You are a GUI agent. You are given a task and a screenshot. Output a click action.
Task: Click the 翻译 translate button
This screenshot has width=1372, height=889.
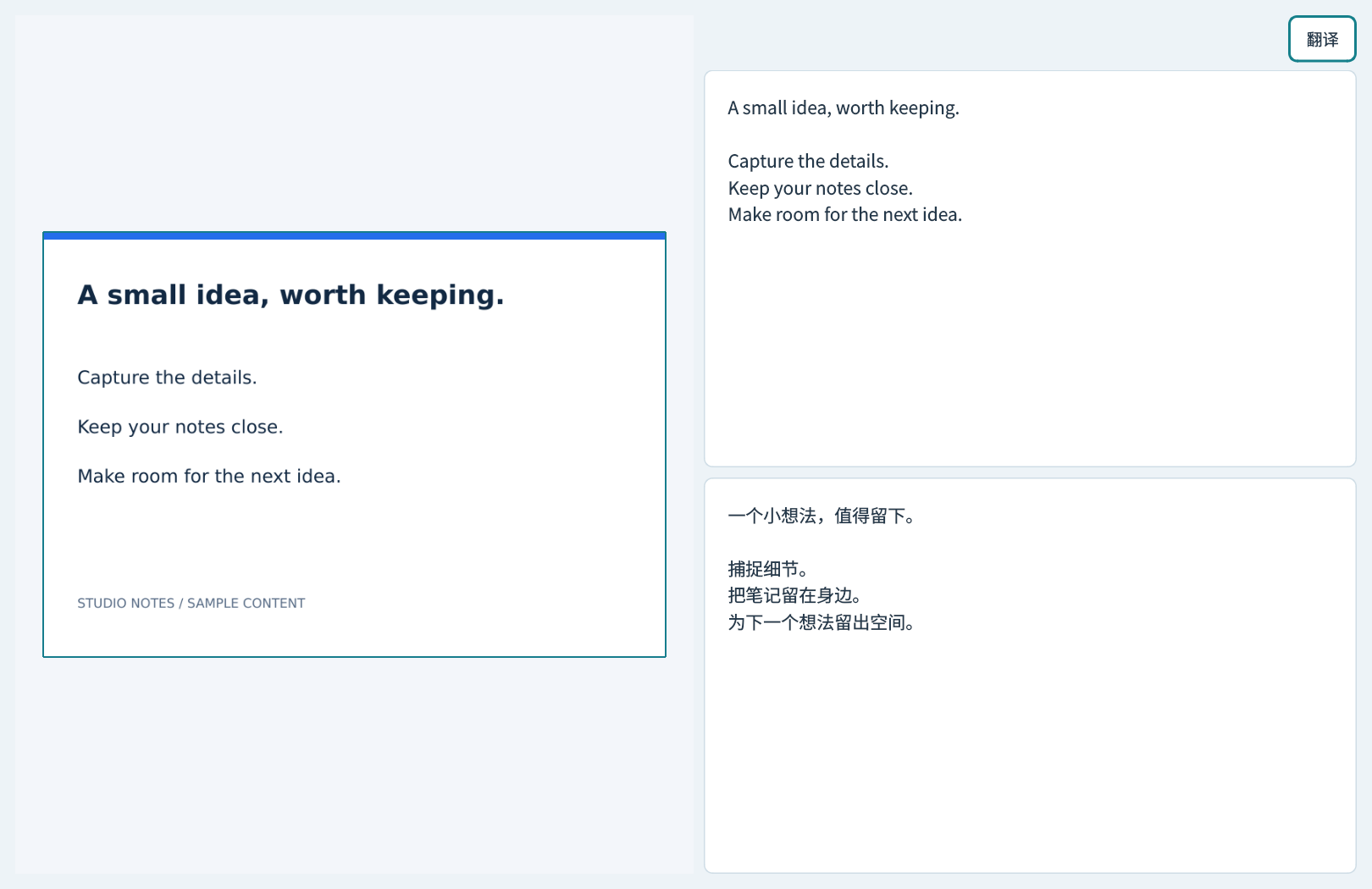pos(1322,39)
